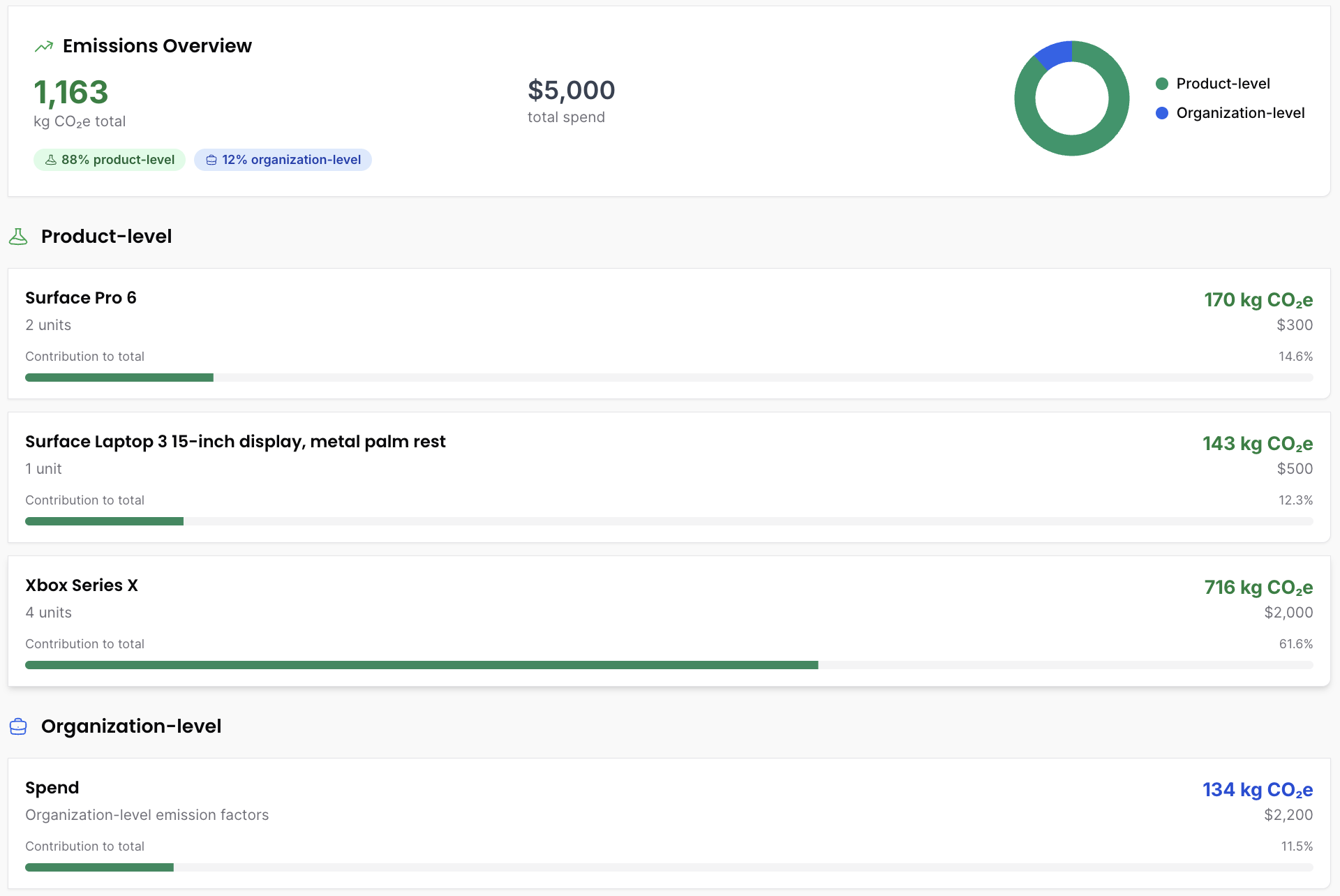This screenshot has height=896, width=1340.
Task: Click the 4 units label
Action: pos(48,613)
